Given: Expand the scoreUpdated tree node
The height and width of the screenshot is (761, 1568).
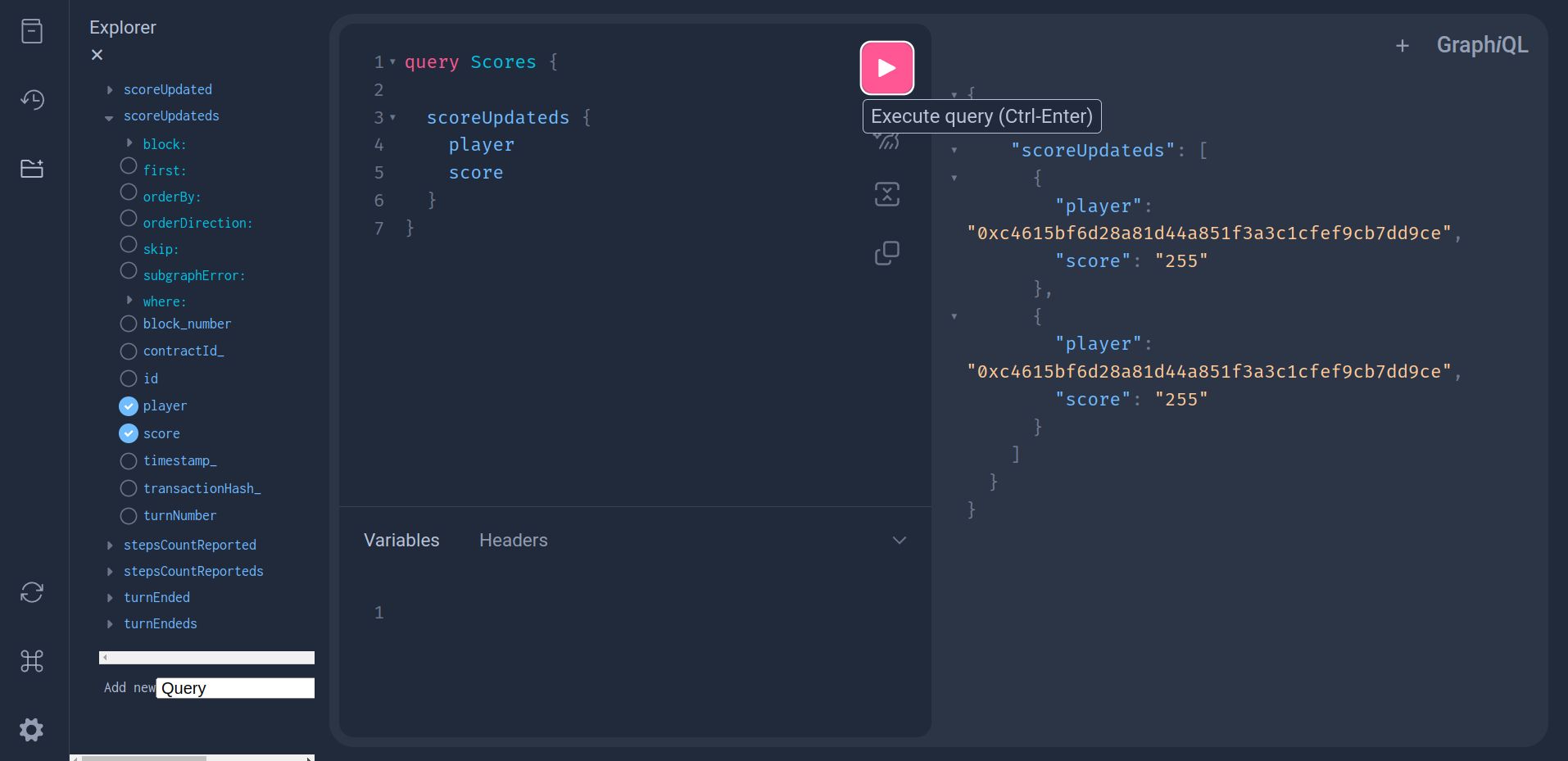Looking at the screenshot, I should click(x=110, y=90).
